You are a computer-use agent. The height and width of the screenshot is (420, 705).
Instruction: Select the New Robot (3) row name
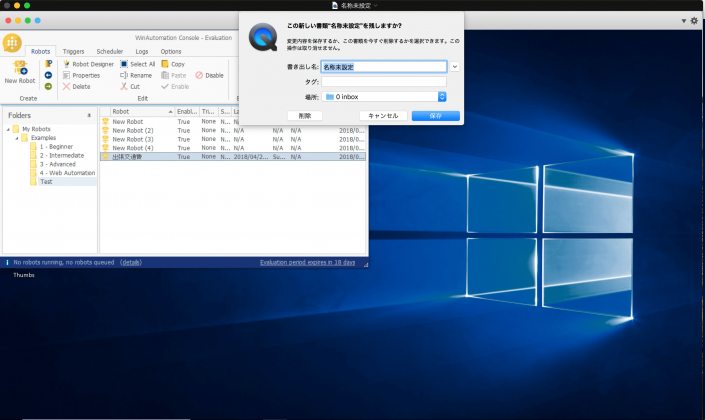133,139
